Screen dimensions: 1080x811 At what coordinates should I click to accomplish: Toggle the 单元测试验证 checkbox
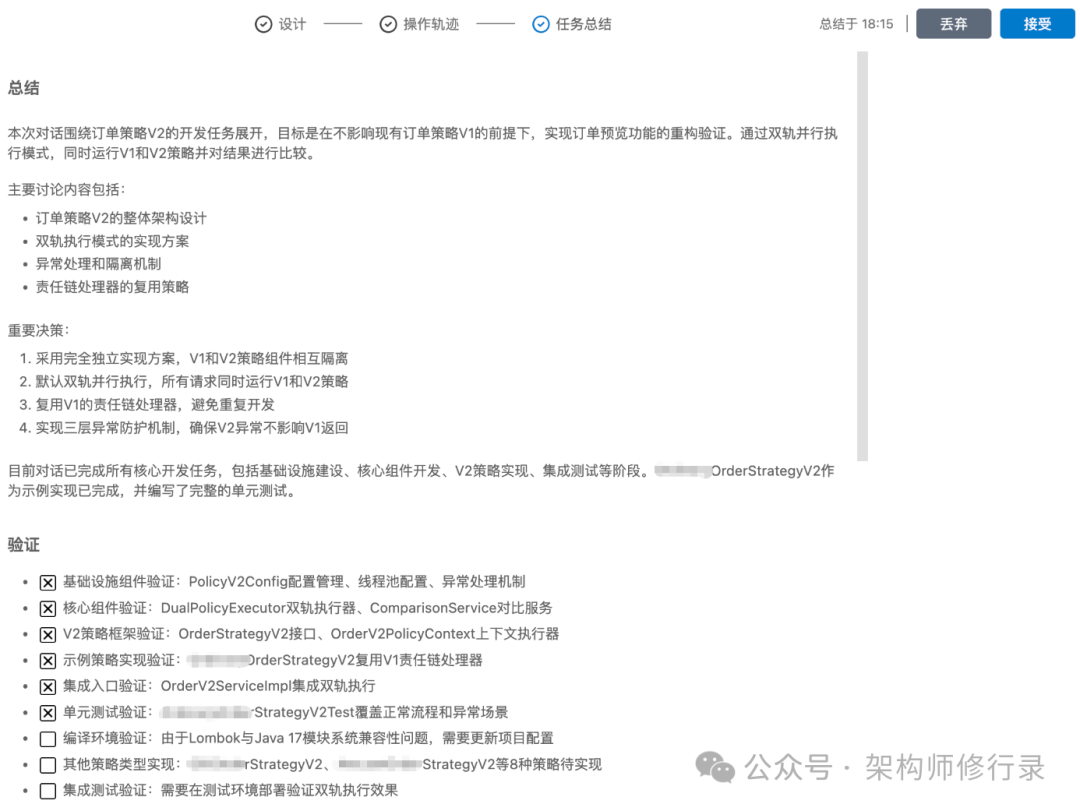[x=48, y=713]
